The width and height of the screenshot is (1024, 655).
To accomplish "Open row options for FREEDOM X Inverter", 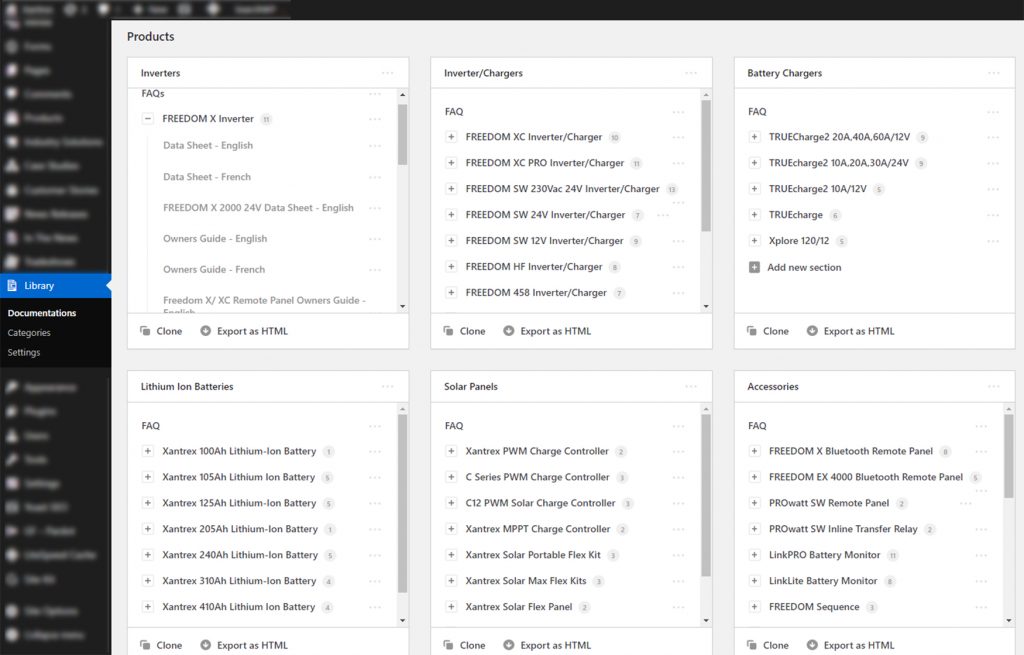I will [375, 119].
